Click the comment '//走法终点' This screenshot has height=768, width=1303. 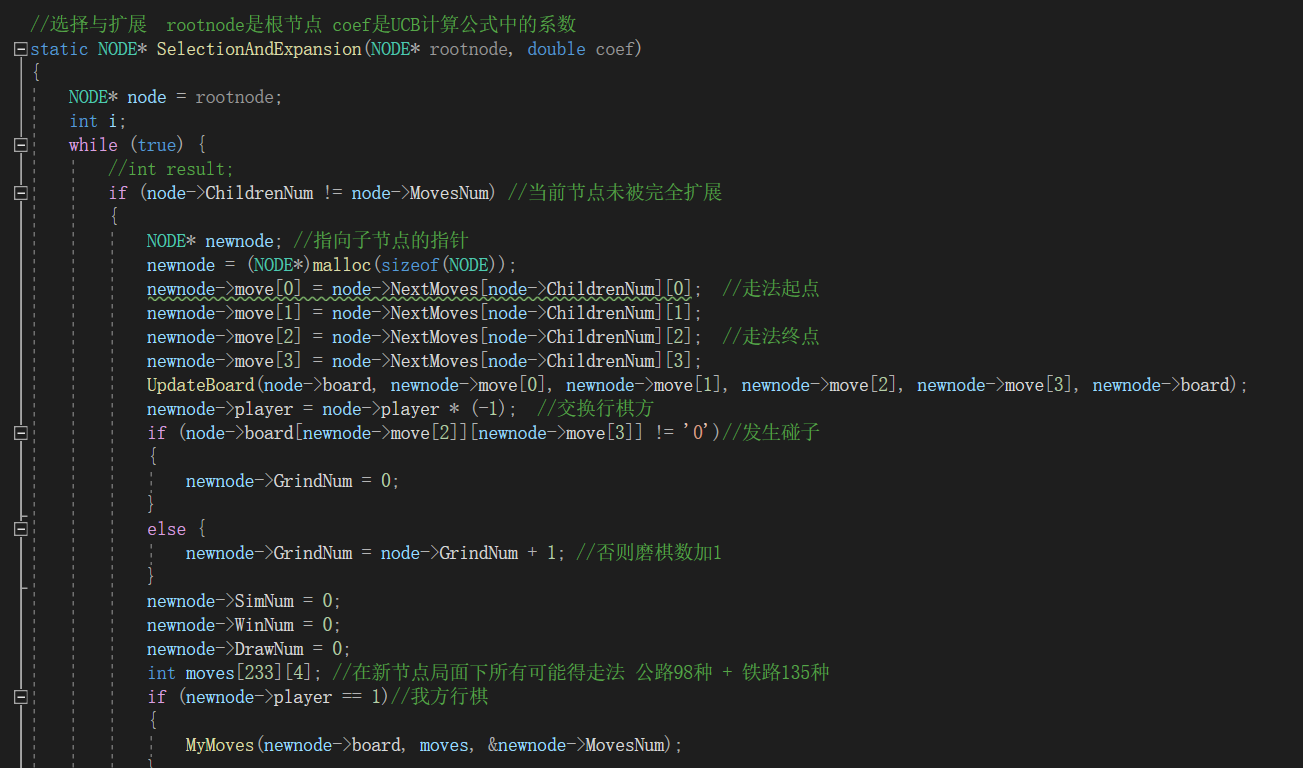pos(771,337)
